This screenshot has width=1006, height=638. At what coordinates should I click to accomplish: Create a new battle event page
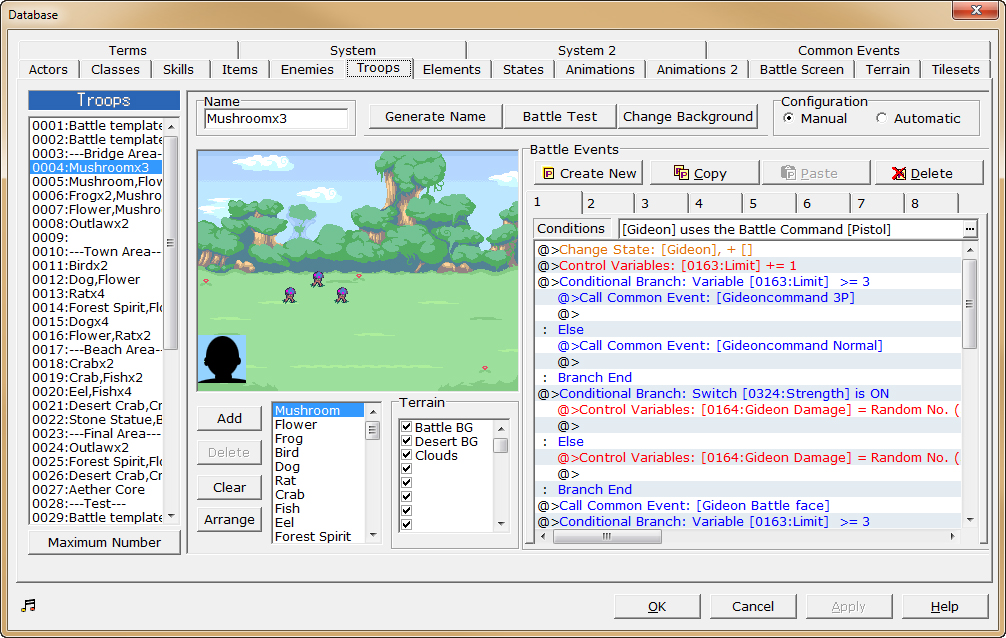click(x=588, y=172)
